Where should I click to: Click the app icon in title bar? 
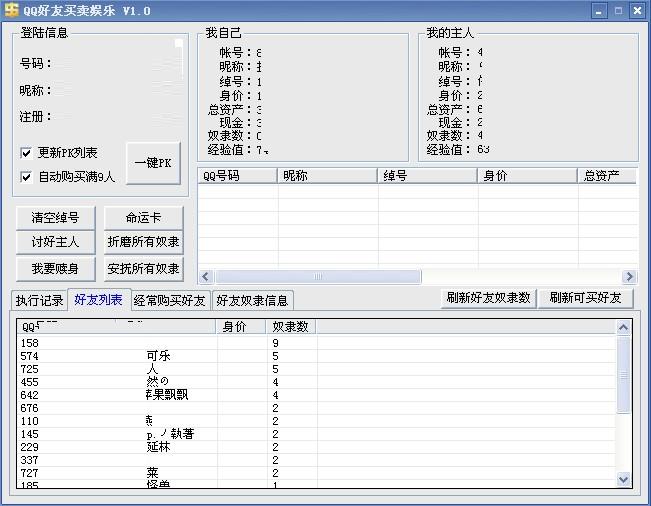[11, 10]
